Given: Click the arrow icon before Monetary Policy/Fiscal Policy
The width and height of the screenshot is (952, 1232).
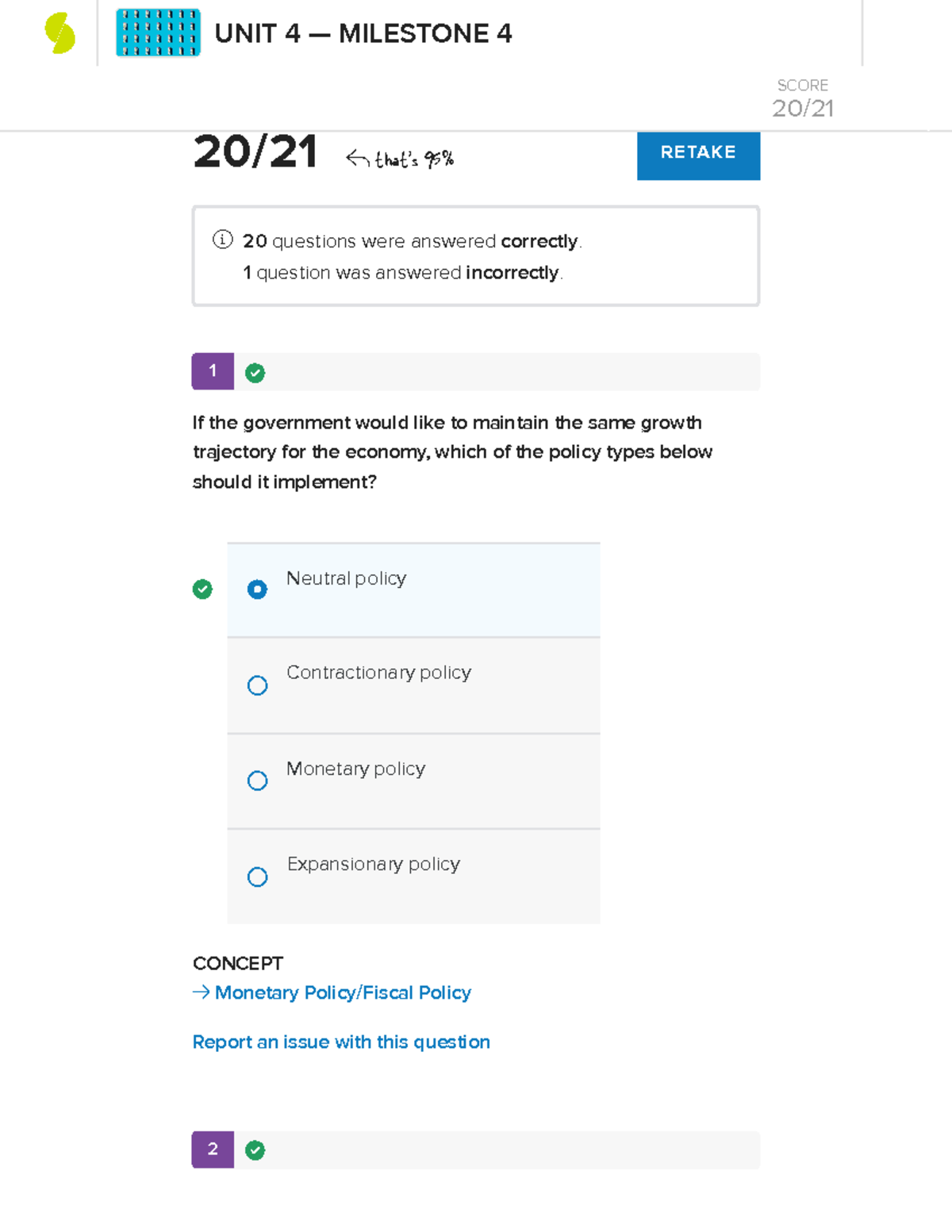Looking at the screenshot, I should click(x=201, y=992).
